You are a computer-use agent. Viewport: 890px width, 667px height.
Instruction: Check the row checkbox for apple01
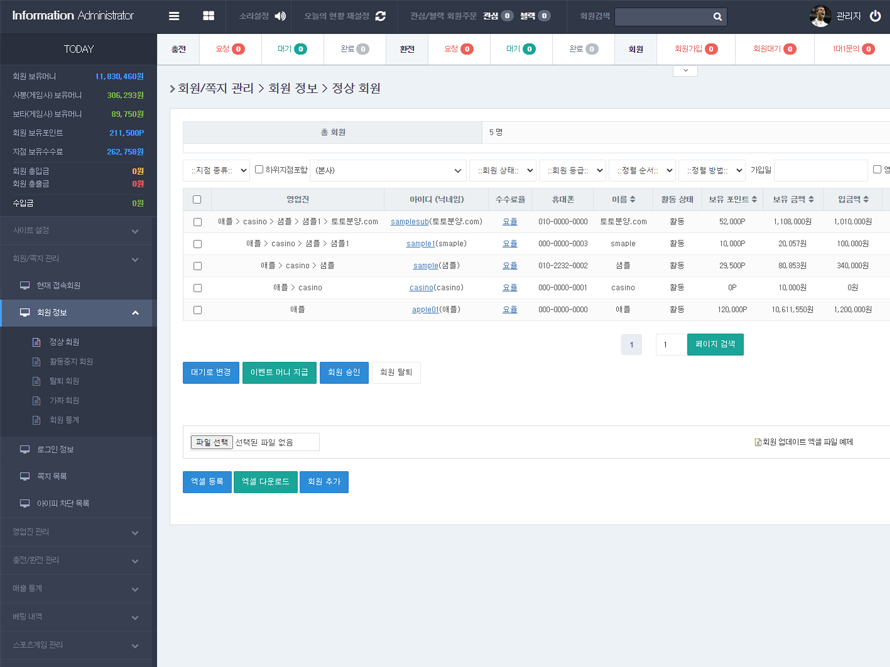coord(198,310)
